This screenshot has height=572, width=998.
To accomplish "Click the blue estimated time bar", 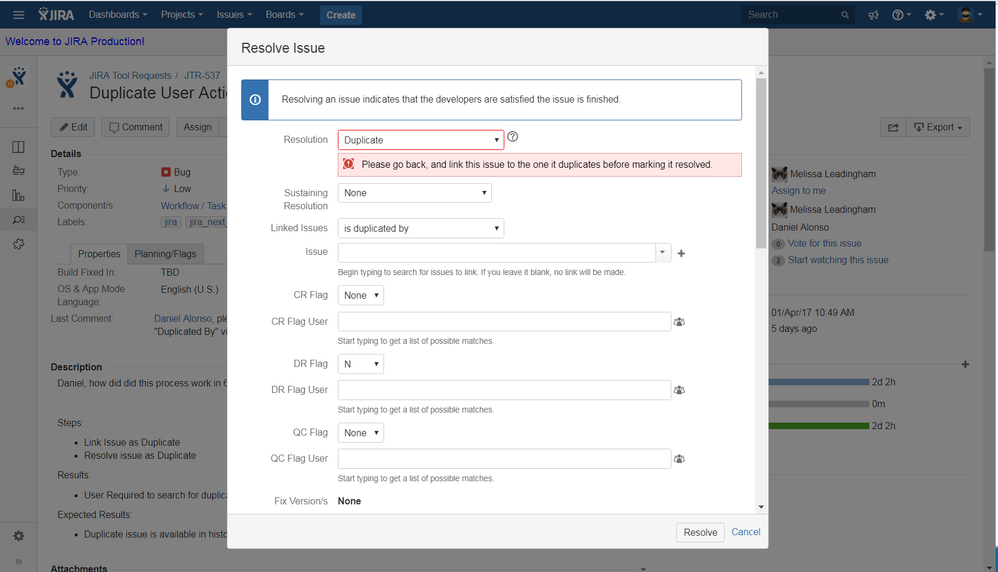I will [819, 382].
